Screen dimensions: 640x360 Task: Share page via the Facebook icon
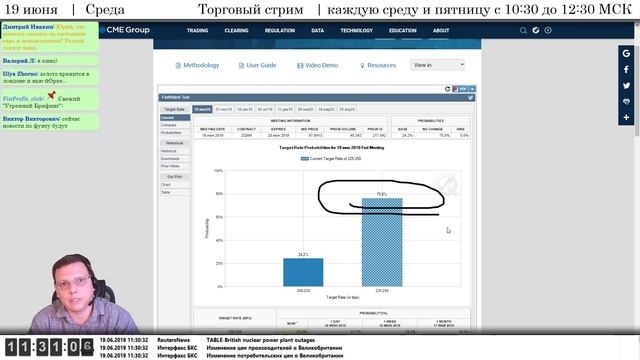(626, 69)
